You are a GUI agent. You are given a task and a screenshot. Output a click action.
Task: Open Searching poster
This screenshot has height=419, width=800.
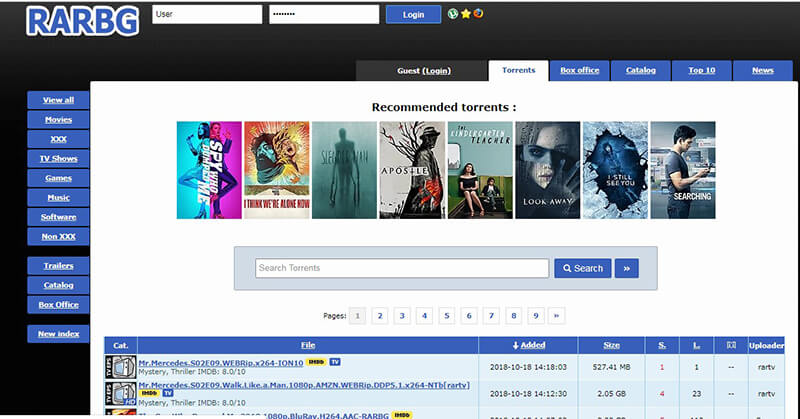point(683,170)
